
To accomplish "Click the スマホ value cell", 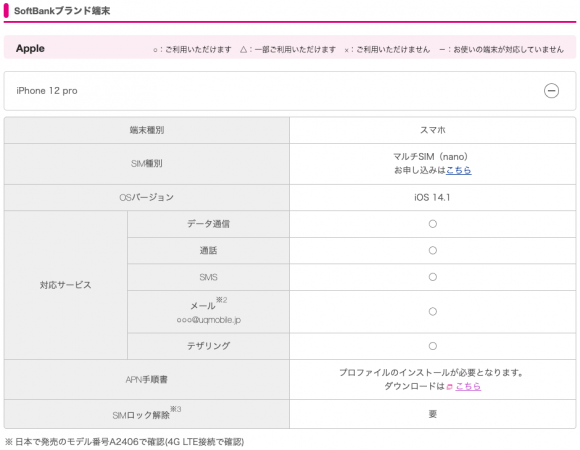I will (432, 130).
